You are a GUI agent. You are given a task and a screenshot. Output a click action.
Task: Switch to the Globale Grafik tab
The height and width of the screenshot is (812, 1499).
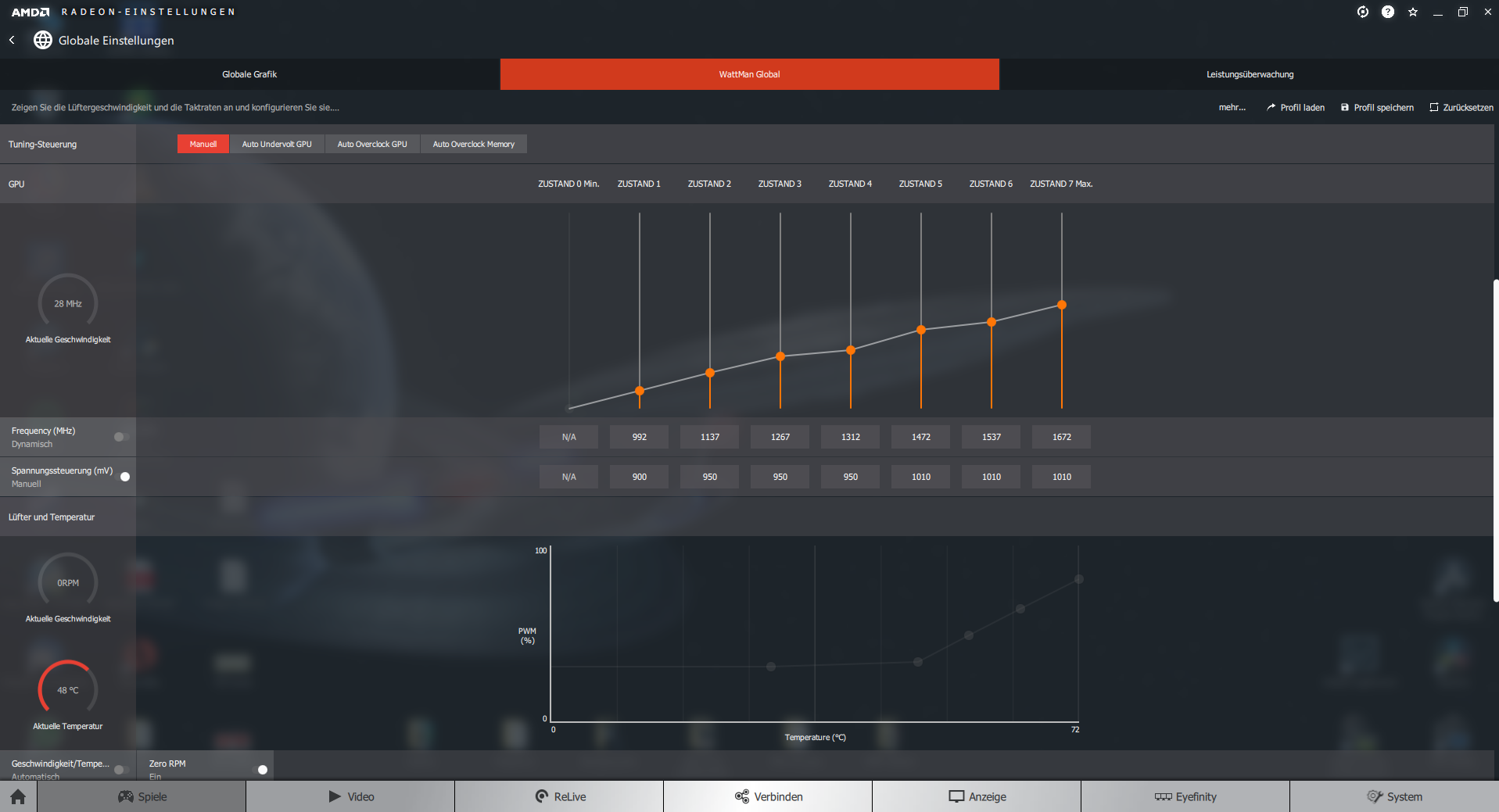(x=249, y=74)
